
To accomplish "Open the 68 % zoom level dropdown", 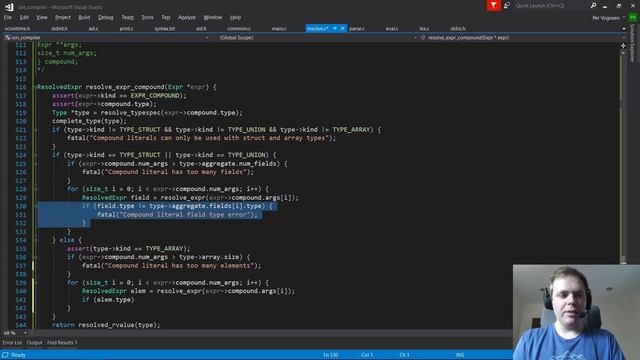I will tap(15, 333).
